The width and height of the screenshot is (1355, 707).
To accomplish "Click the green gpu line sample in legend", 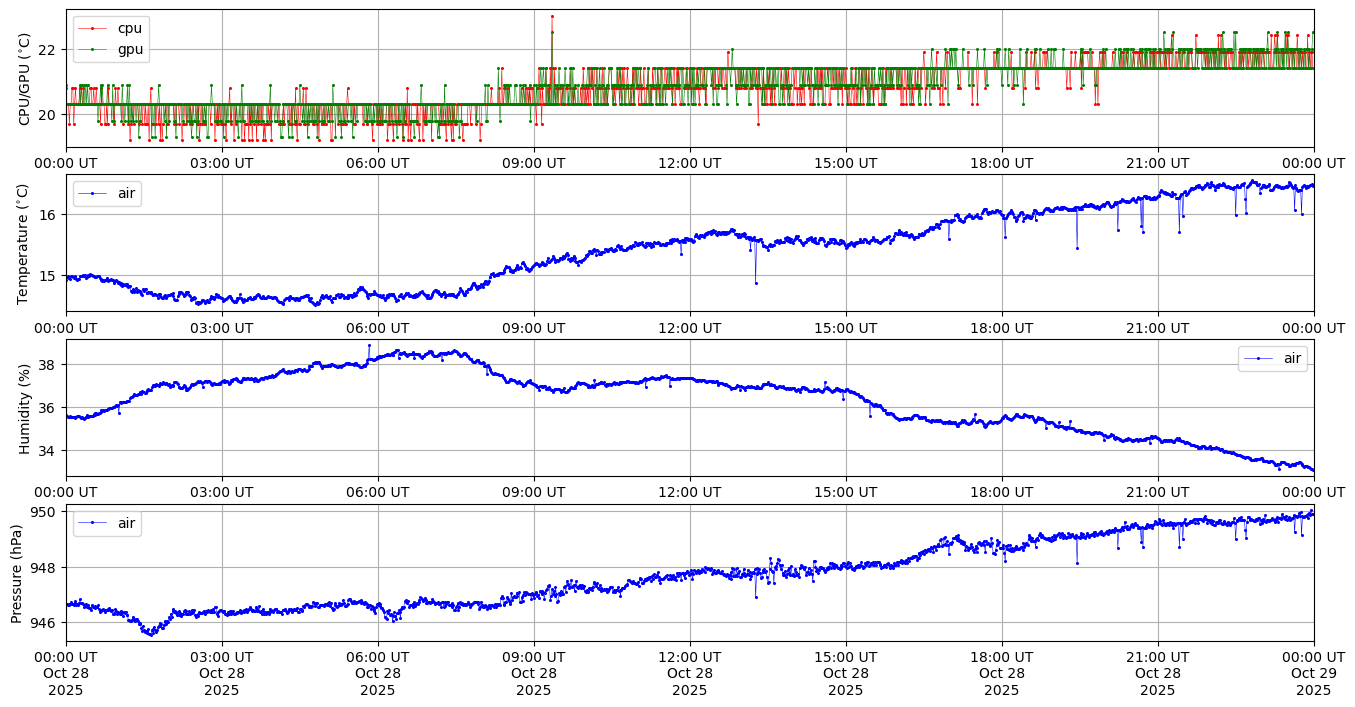I will click(93, 48).
